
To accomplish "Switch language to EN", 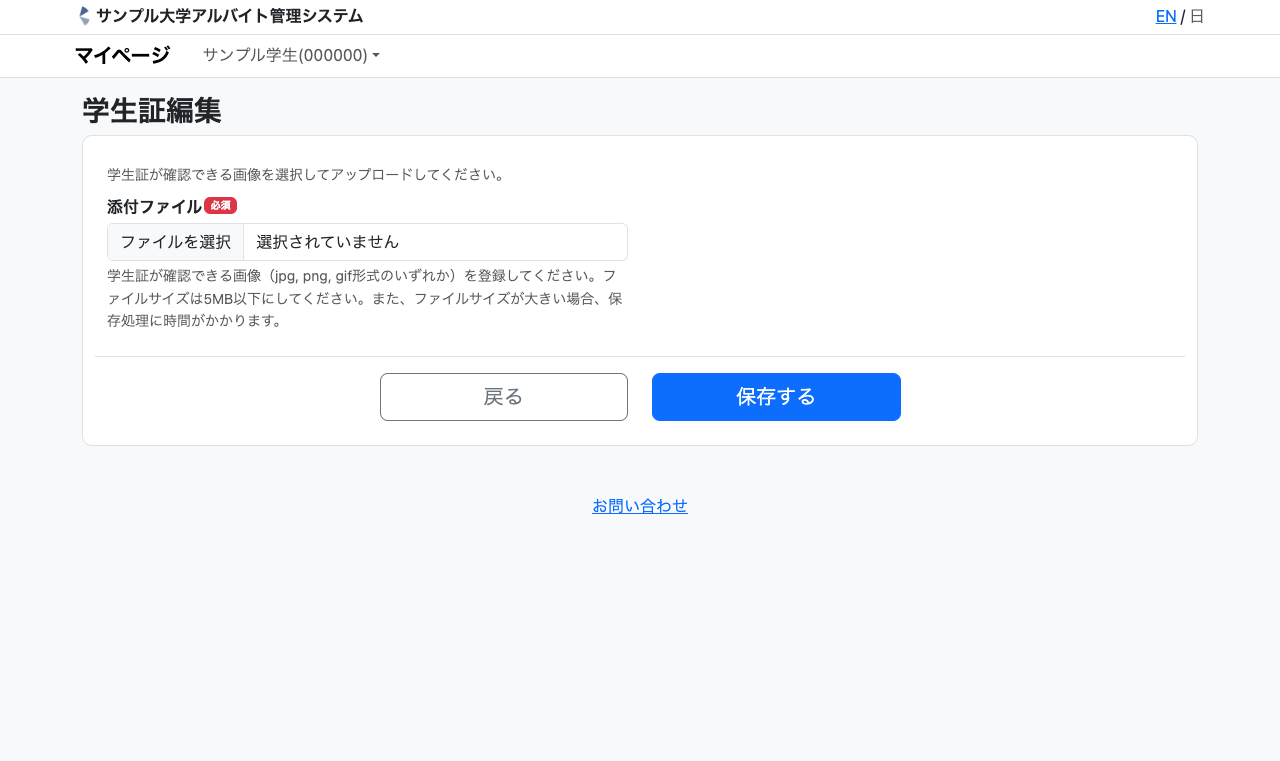I will tap(1165, 16).
